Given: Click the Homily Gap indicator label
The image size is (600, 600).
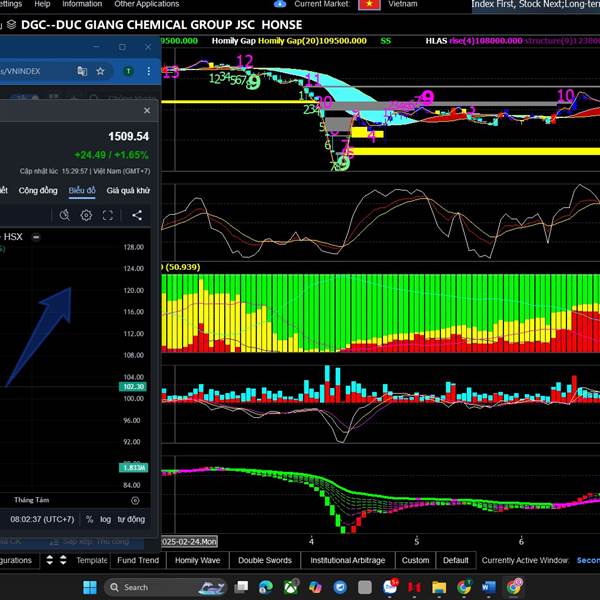Looking at the screenshot, I should pos(233,41).
